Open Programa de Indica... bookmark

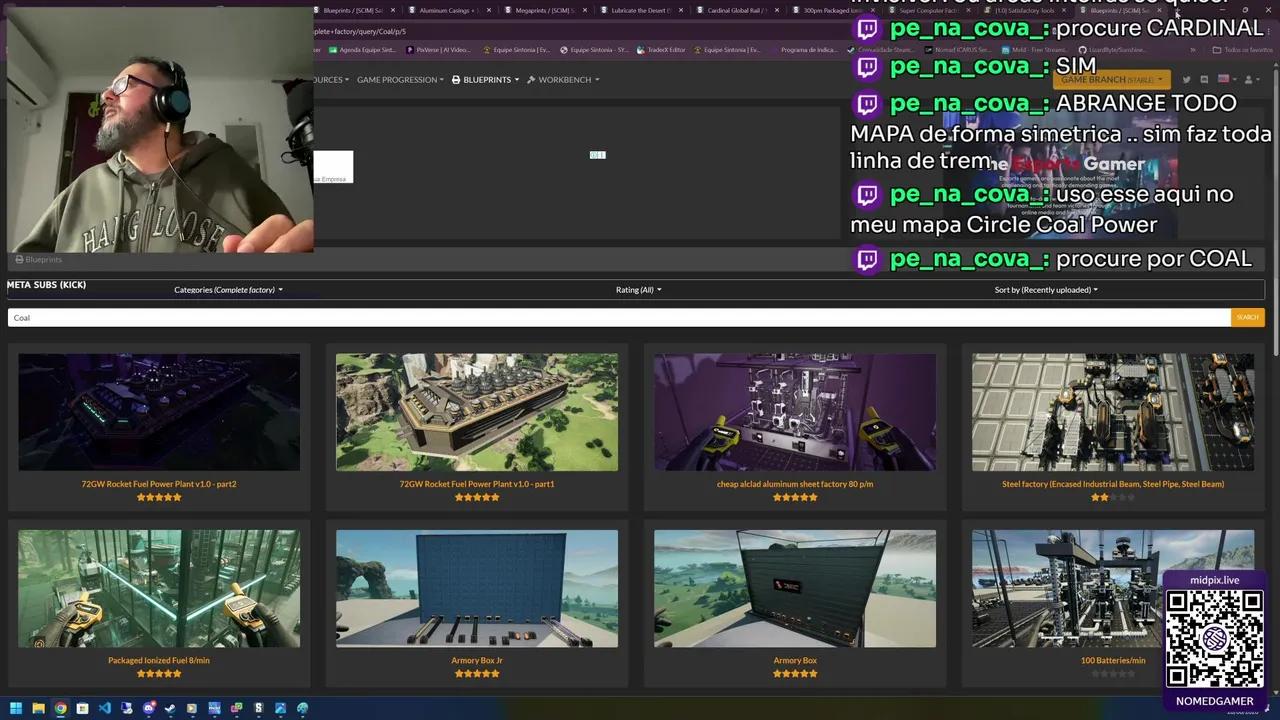[x=804, y=50]
